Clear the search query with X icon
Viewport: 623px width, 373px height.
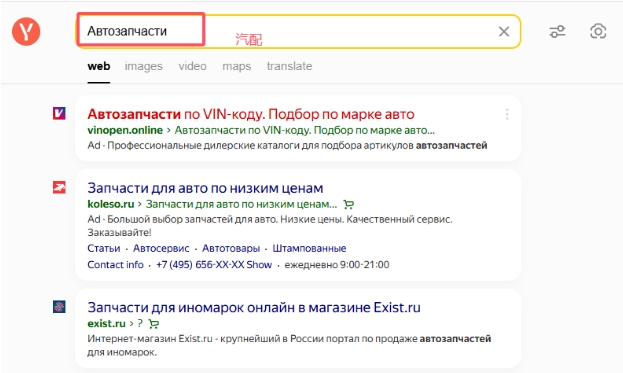(x=504, y=31)
